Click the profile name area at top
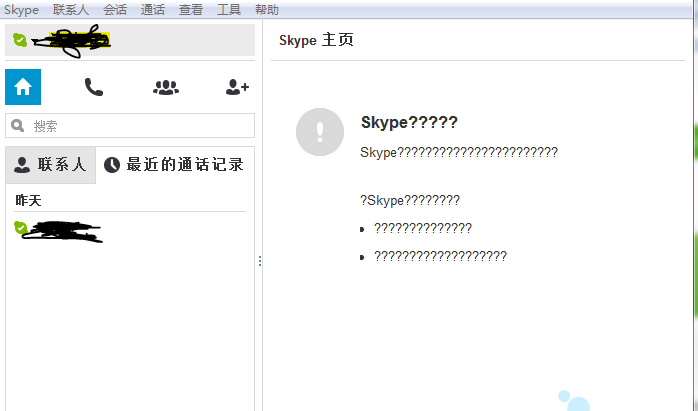Screen dimensions: 698x411 pyautogui.click(x=130, y=40)
